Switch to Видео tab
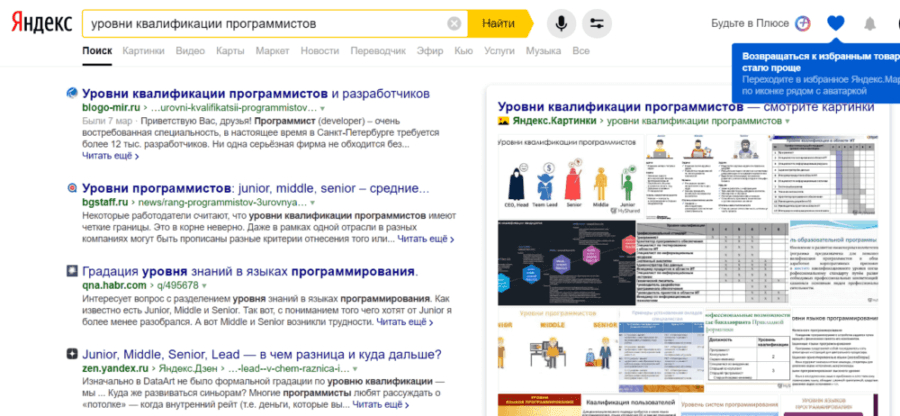The height and width of the screenshot is (416, 900). click(x=190, y=51)
